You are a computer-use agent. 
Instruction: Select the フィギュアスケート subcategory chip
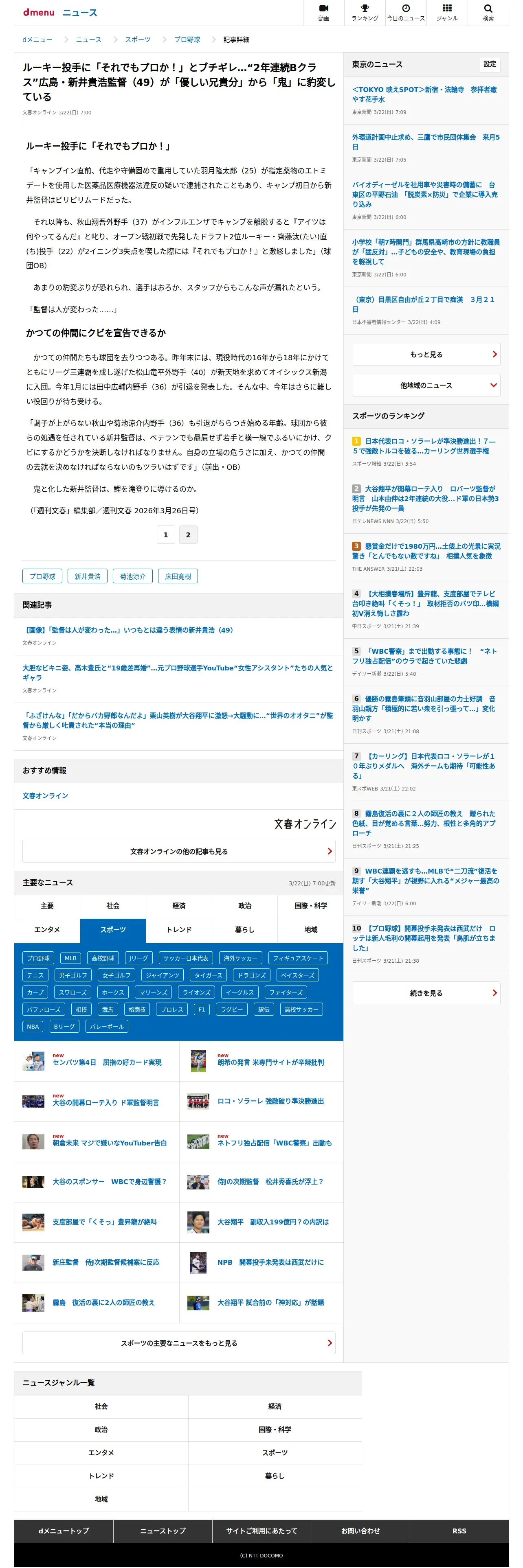pyautogui.click(x=298, y=958)
